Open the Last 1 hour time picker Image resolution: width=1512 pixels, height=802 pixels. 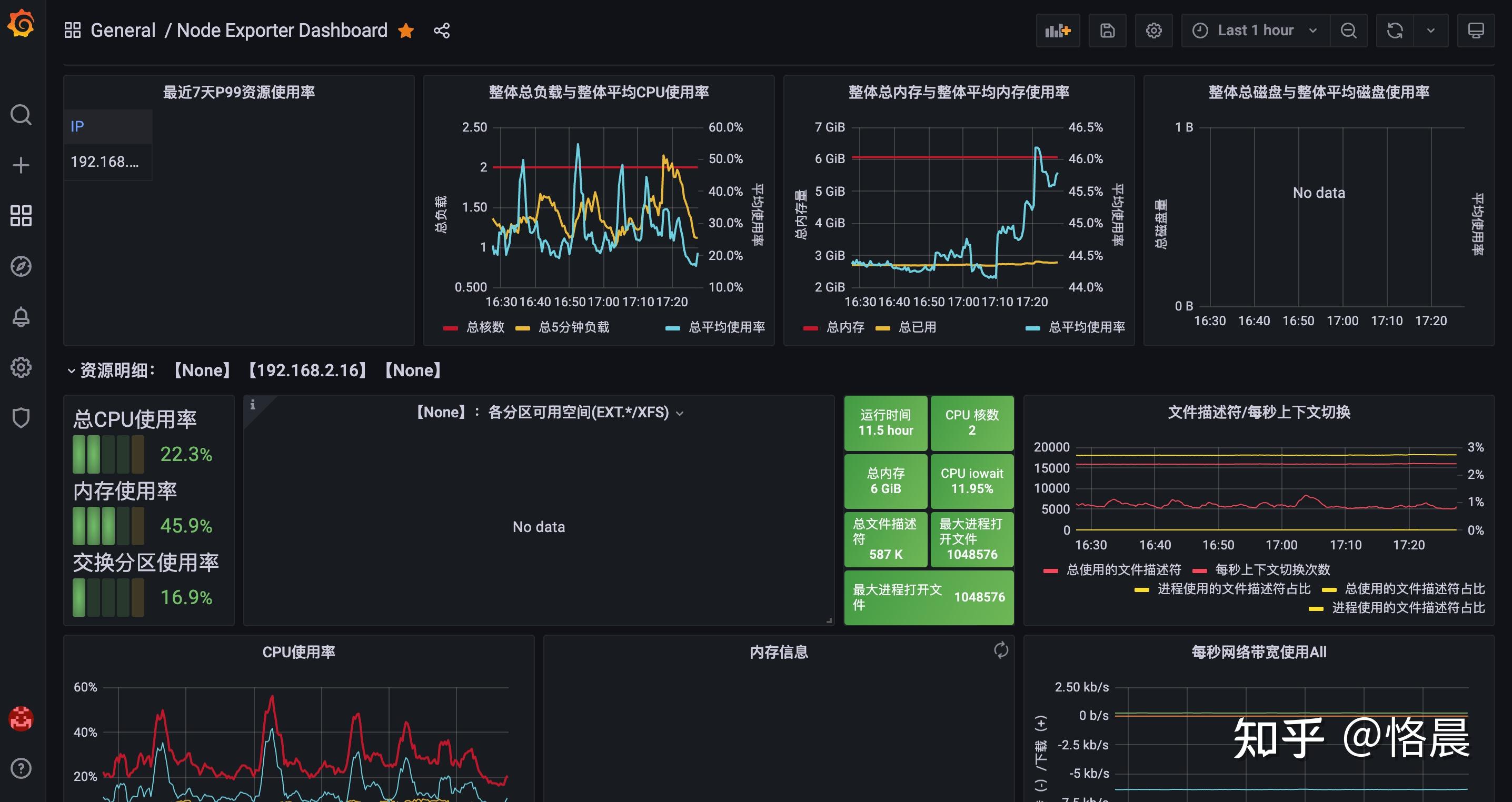[1254, 30]
